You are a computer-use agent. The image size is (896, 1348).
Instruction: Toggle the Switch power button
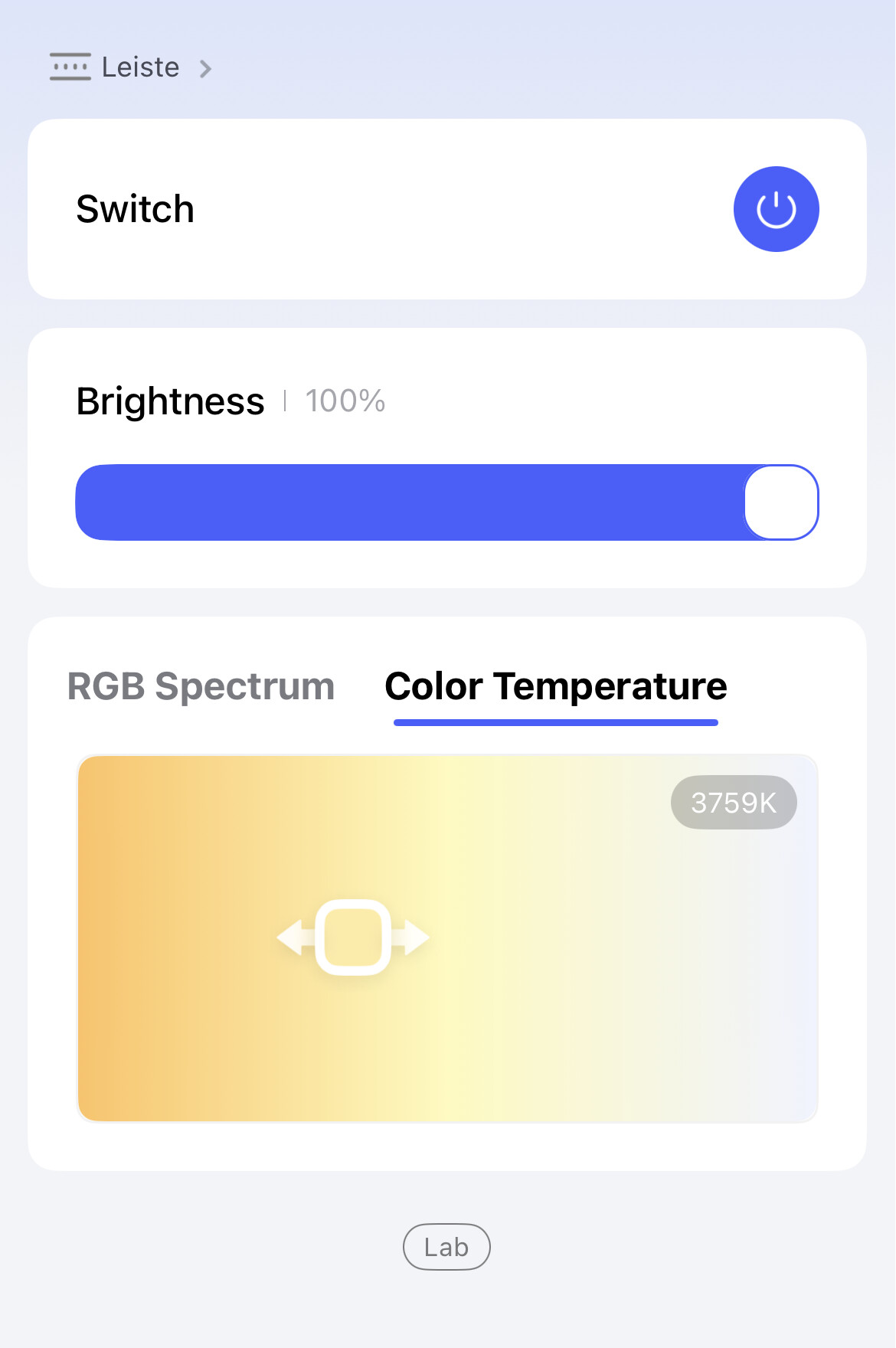(x=776, y=209)
